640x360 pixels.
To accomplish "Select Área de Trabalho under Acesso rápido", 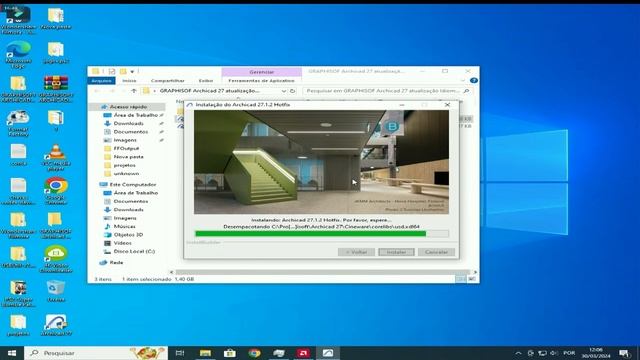I will coord(136,115).
